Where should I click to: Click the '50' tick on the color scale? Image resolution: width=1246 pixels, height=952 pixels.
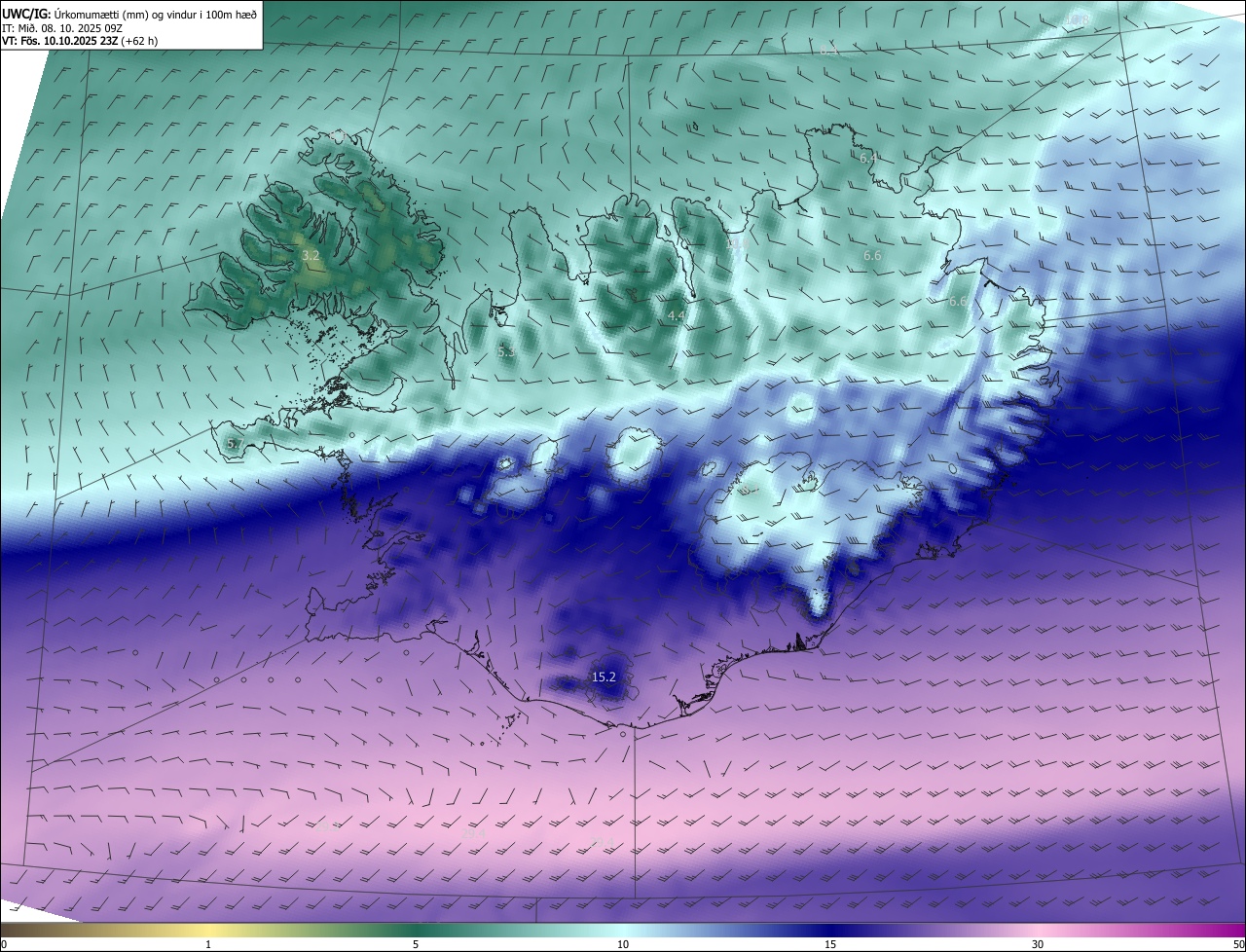(1238, 944)
